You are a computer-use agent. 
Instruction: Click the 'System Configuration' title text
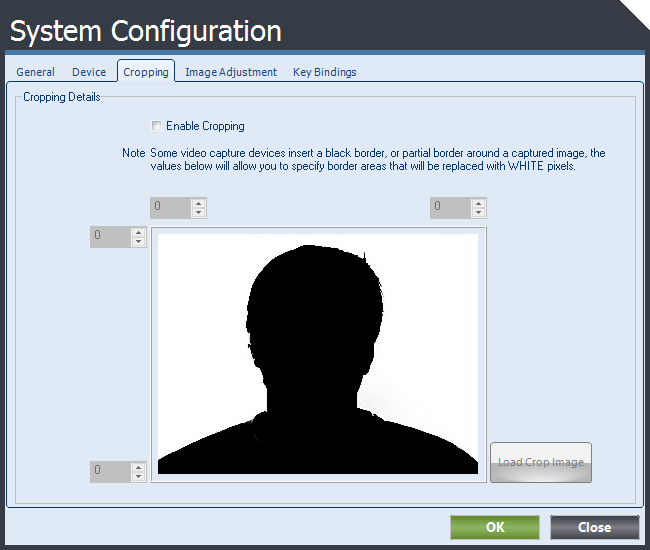(146, 31)
